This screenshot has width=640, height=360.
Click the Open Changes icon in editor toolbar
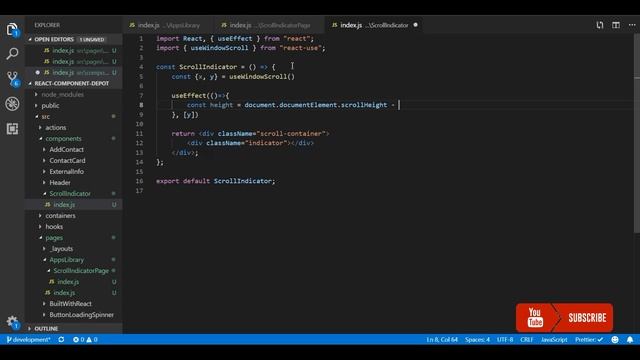600,25
